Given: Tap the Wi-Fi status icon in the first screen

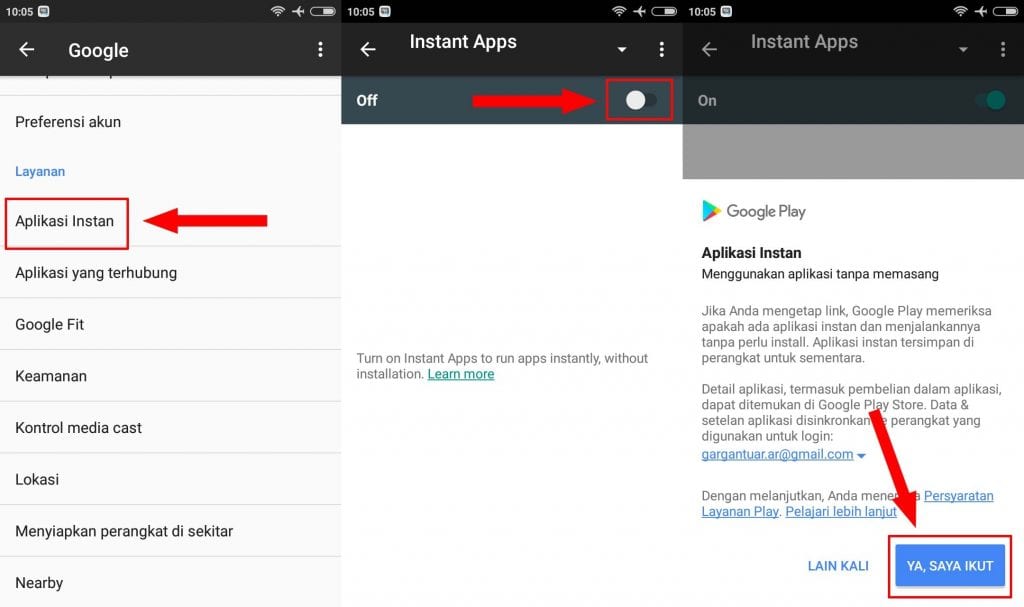Looking at the screenshot, I should click(277, 11).
